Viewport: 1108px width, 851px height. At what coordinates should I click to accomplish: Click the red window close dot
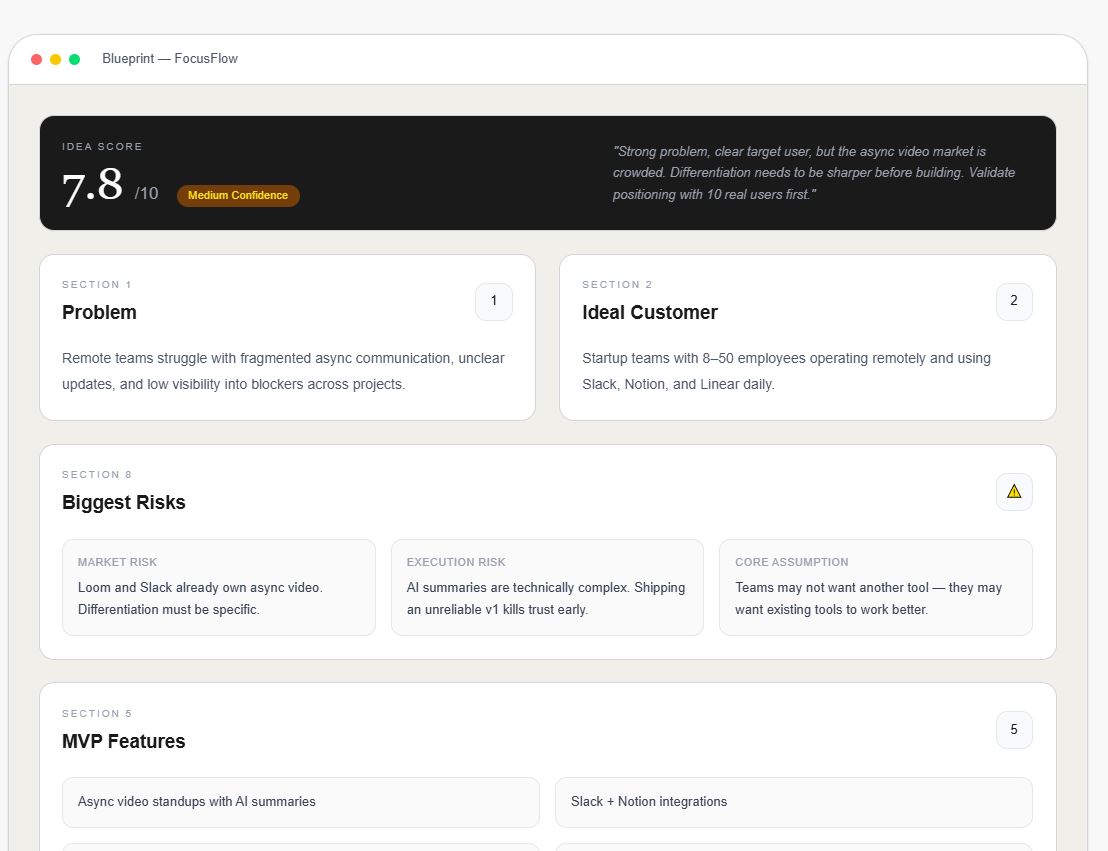tap(37, 59)
